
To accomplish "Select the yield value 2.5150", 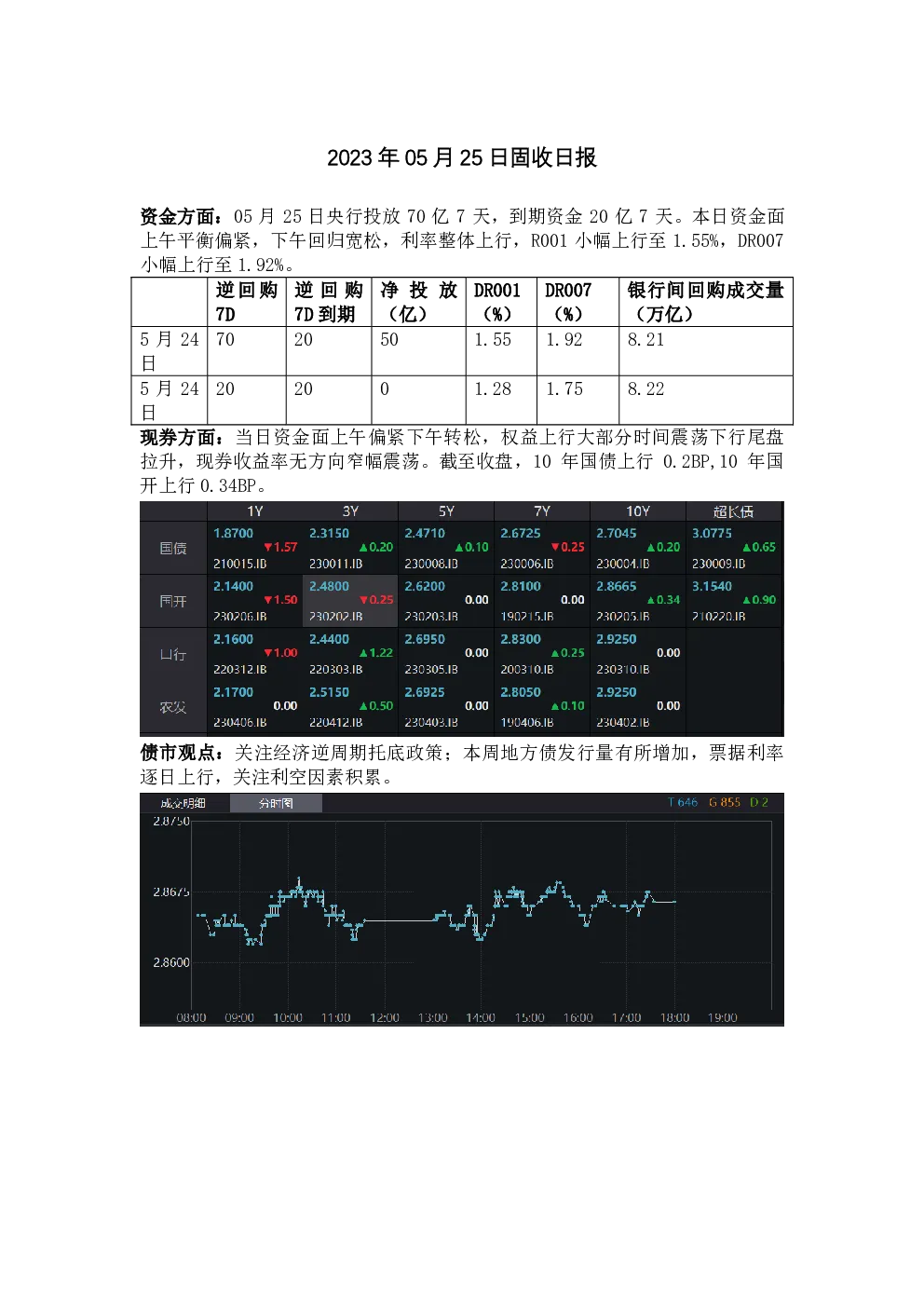I will pyautogui.click(x=329, y=693).
